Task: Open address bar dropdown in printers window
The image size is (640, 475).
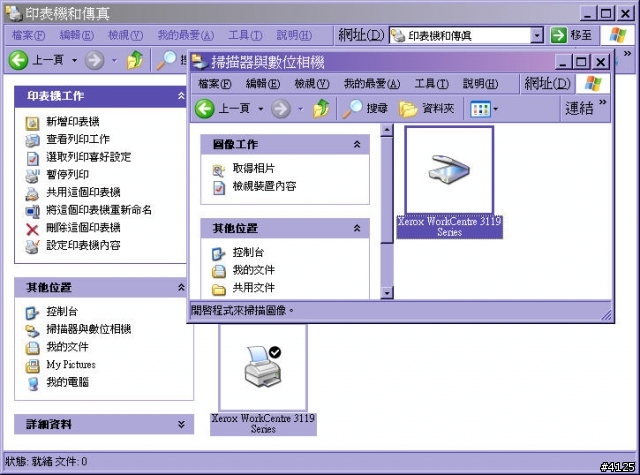Action: 537,36
